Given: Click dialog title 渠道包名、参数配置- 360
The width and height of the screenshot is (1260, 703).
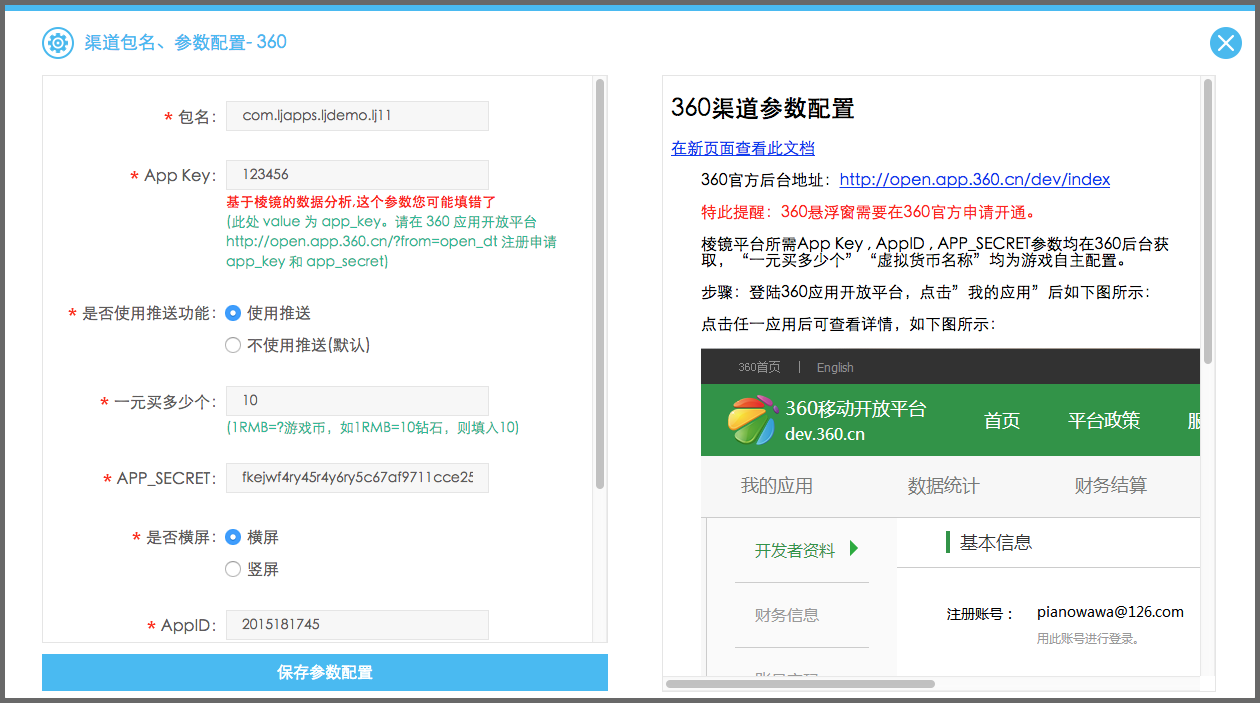Looking at the screenshot, I should (x=186, y=42).
